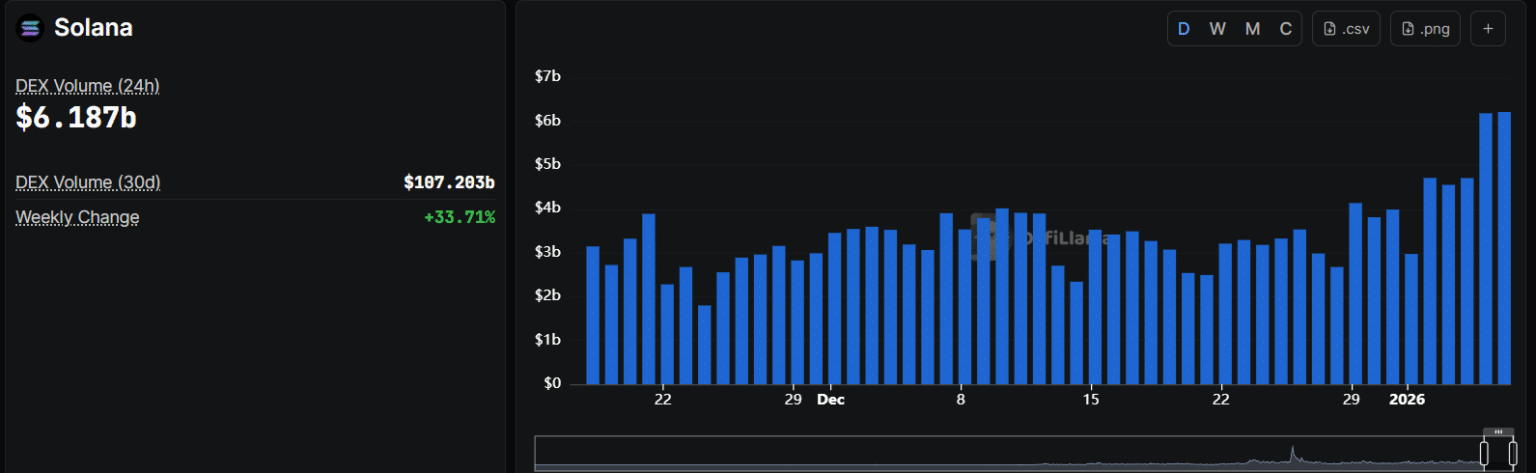Click the shortest bar below $2b
The image size is (1536, 473).
pyautogui.click(x=704, y=345)
